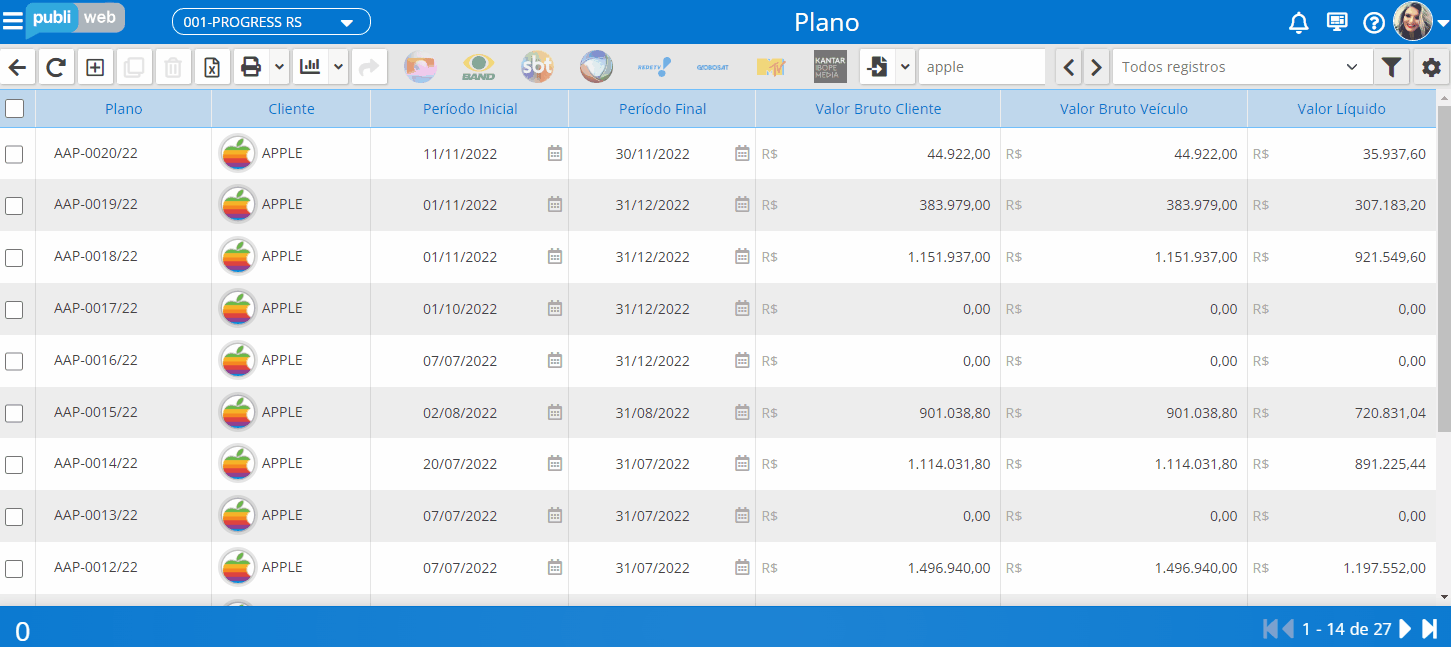Open the Todos registros filter dropdown
The image size is (1451, 647).
[1242, 67]
